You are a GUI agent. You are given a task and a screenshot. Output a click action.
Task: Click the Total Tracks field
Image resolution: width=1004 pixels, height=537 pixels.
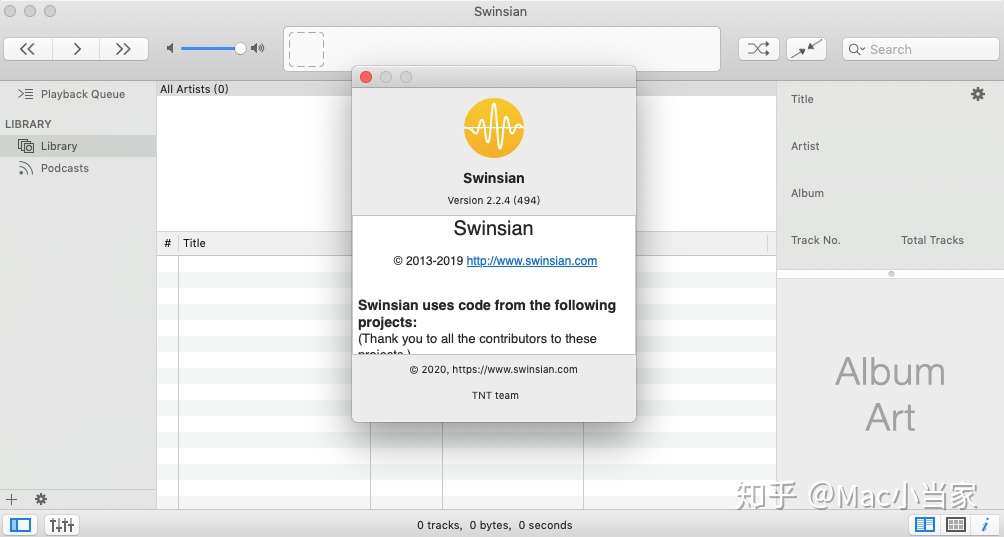[x=932, y=240]
